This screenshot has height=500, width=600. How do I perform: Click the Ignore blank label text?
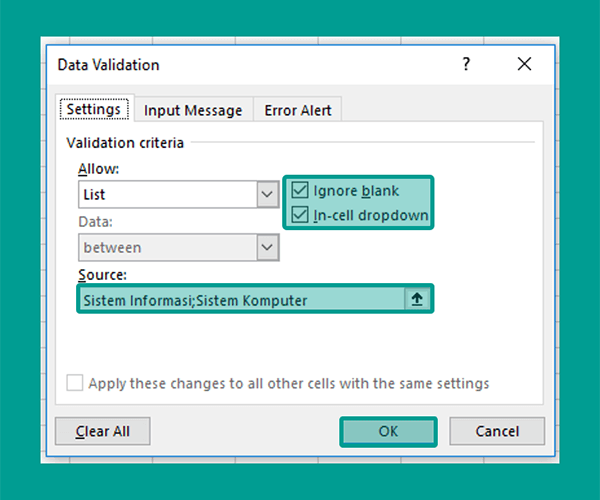click(356, 191)
